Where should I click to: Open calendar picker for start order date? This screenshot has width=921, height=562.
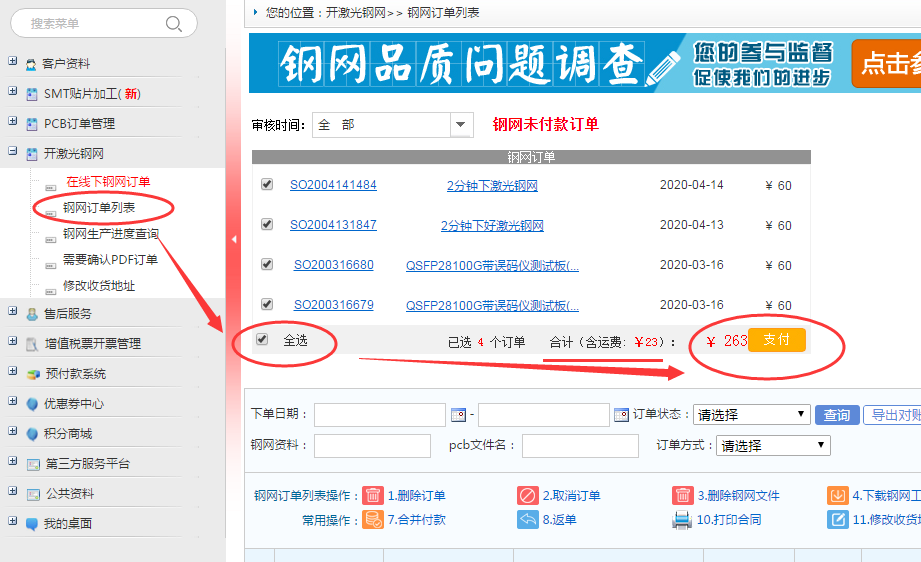(459, 415)
